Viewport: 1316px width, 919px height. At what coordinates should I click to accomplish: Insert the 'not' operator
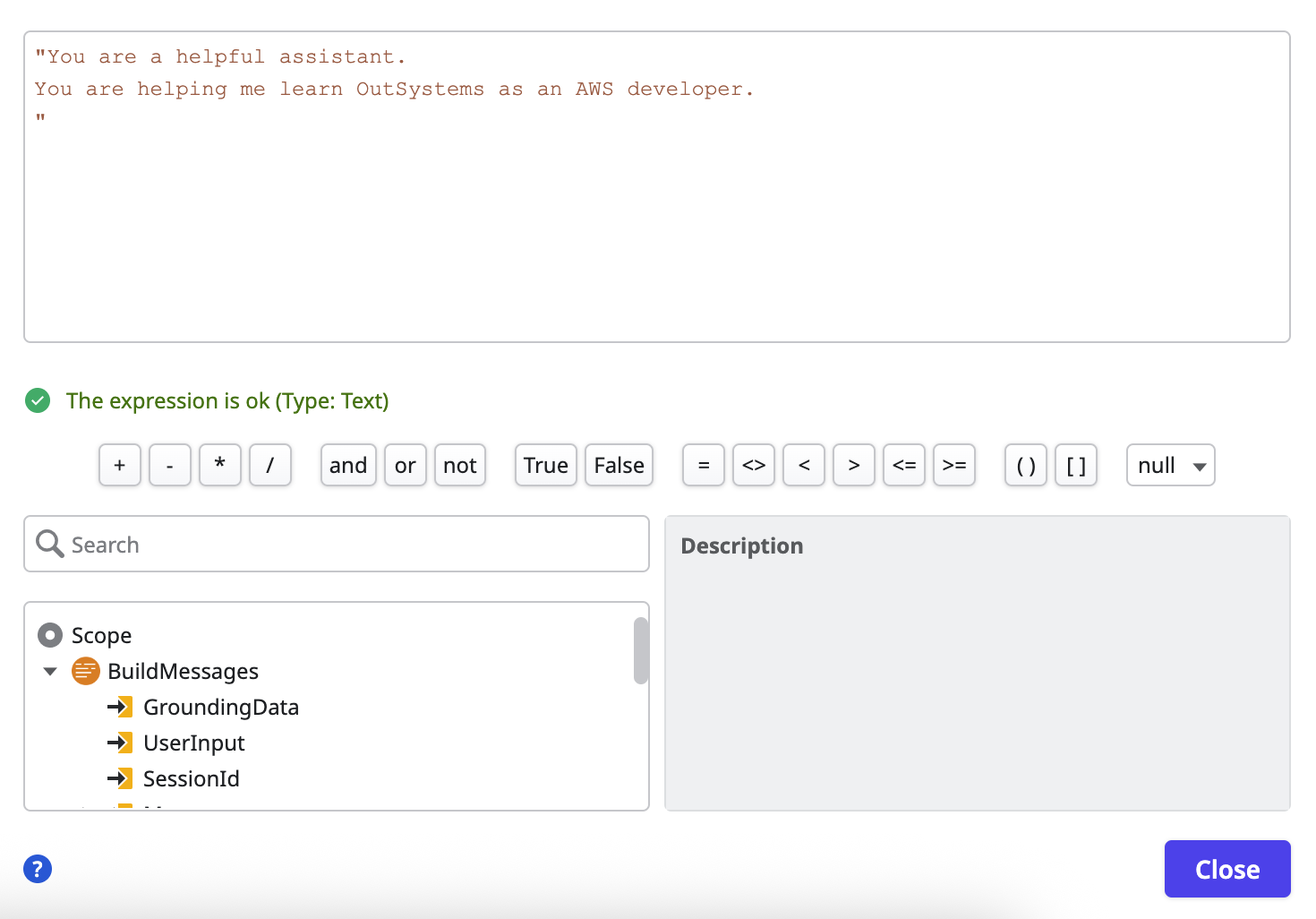[460, 465]
